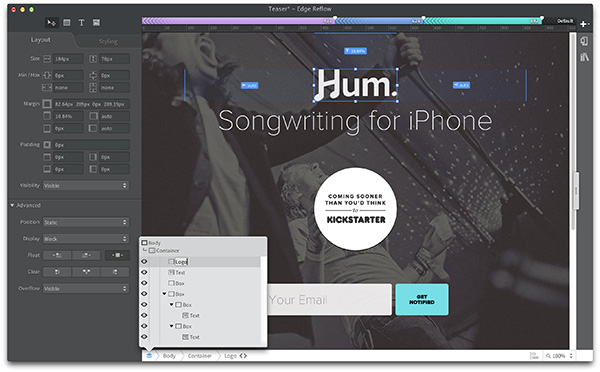
Task: Select the Songwriting for iPhone heading
Action: (355, 122)
